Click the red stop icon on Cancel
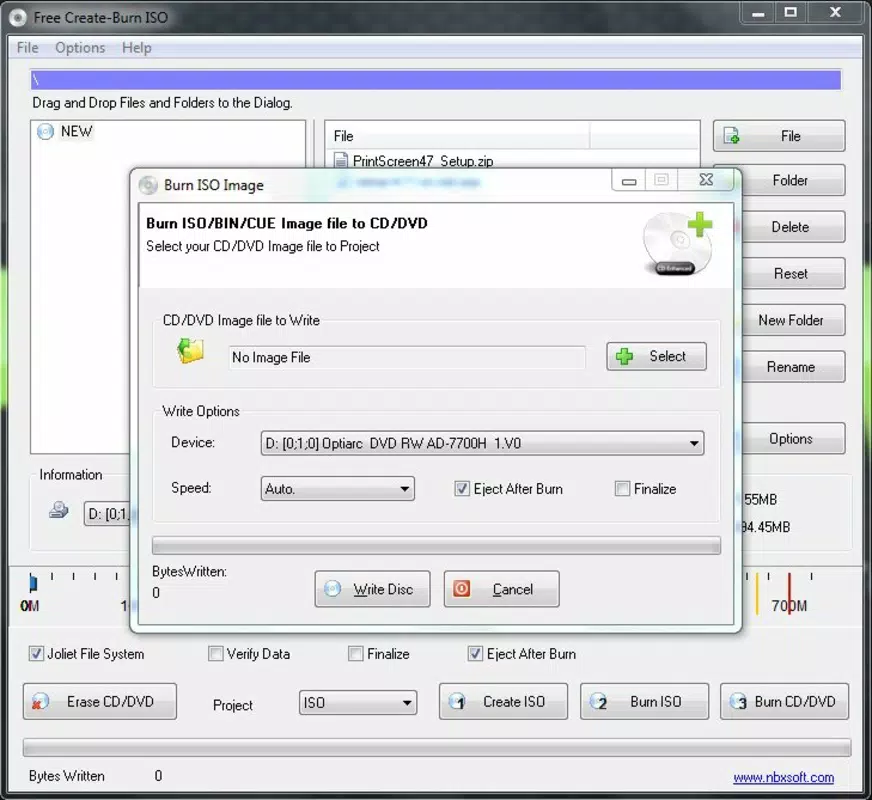This screenshot has width=872, height=800. 462,588
